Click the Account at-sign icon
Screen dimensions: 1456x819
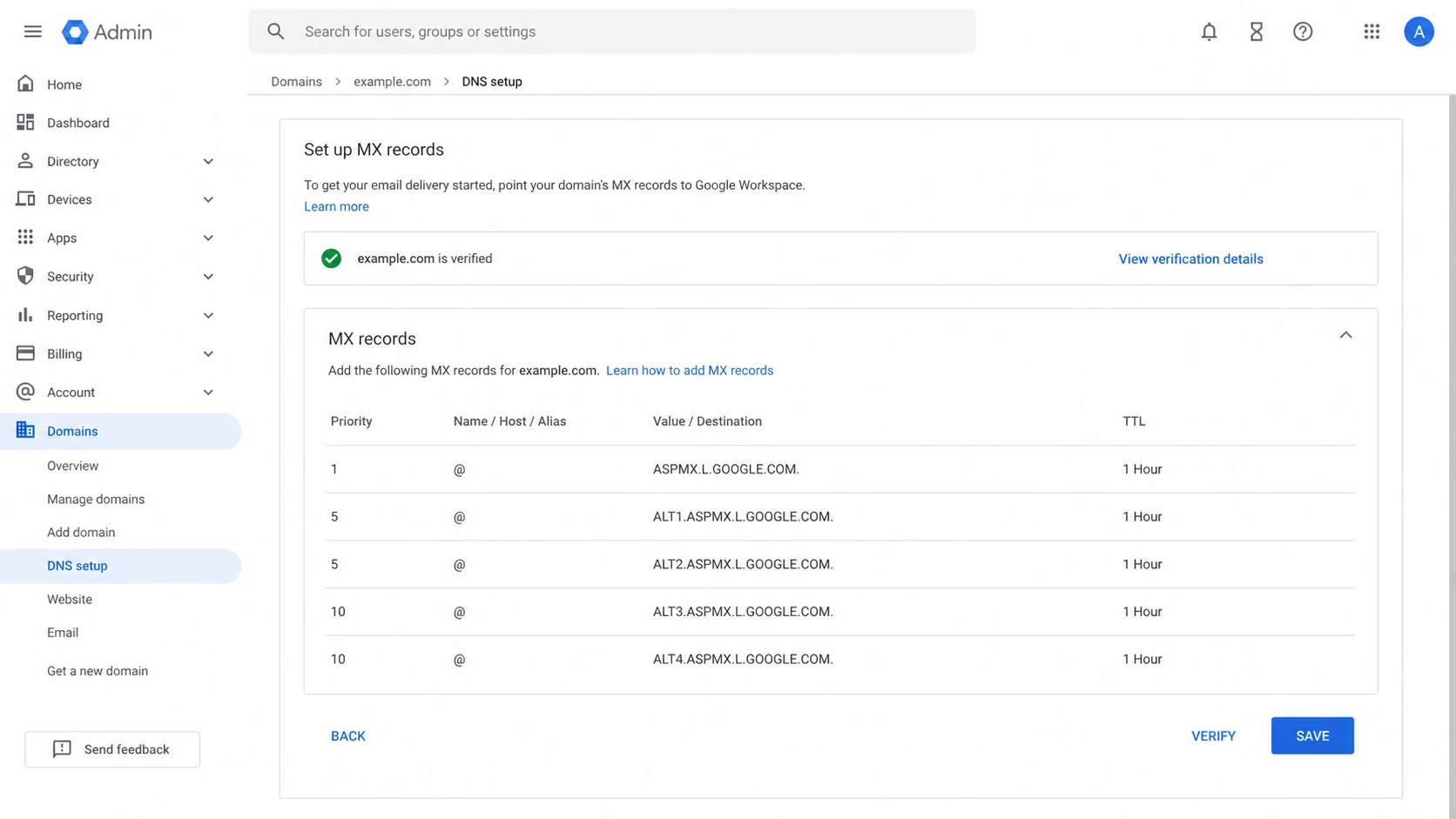(x=25, y=392)
